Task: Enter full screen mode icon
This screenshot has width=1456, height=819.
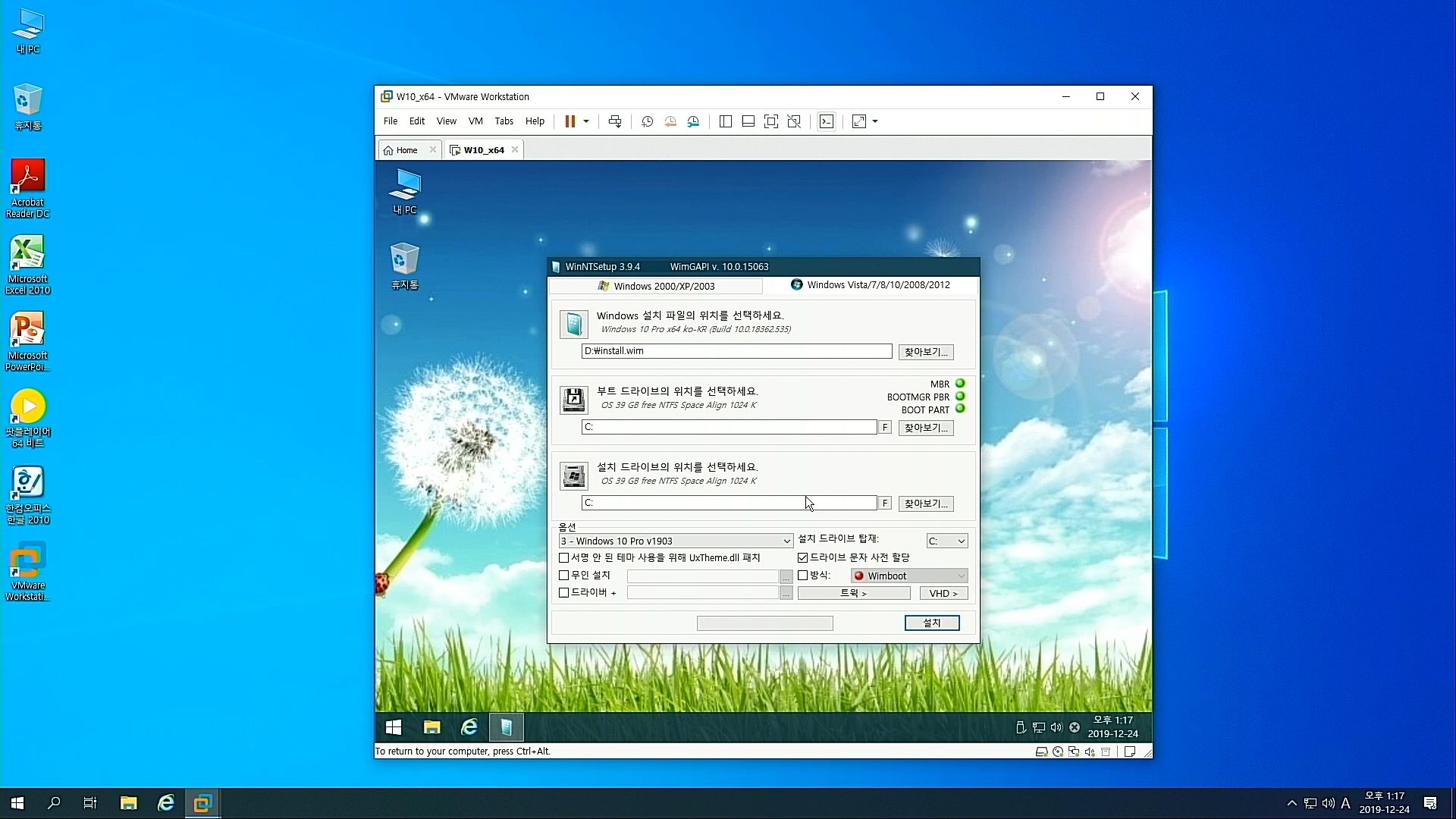Action: [x=771, y=121]
